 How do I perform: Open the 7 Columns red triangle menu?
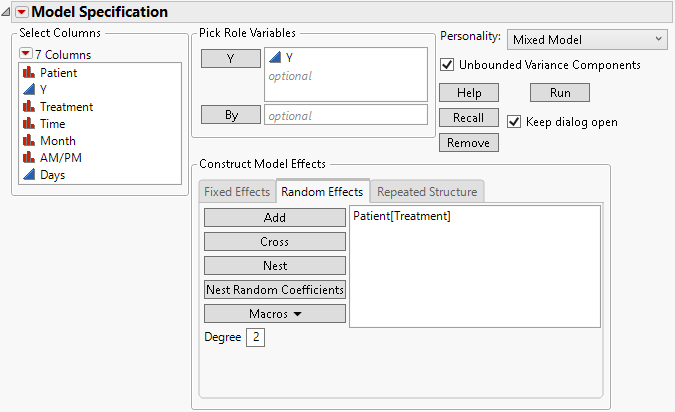click(x=25, y=54)
